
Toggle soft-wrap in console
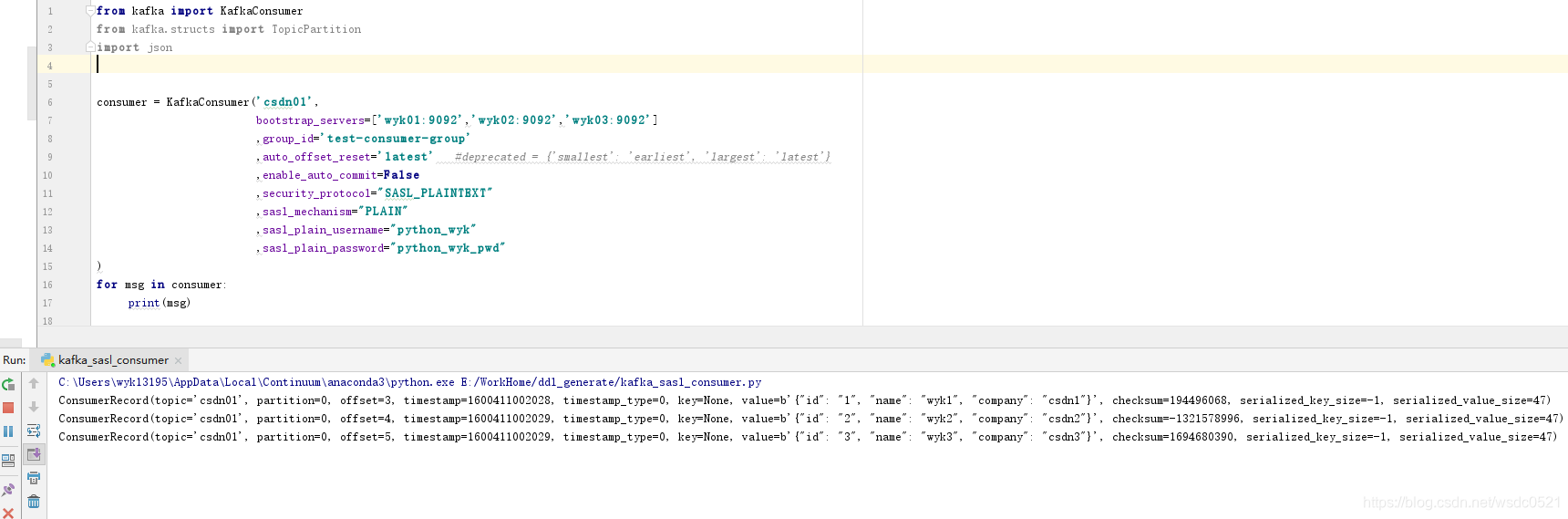(x=34, y=431)
